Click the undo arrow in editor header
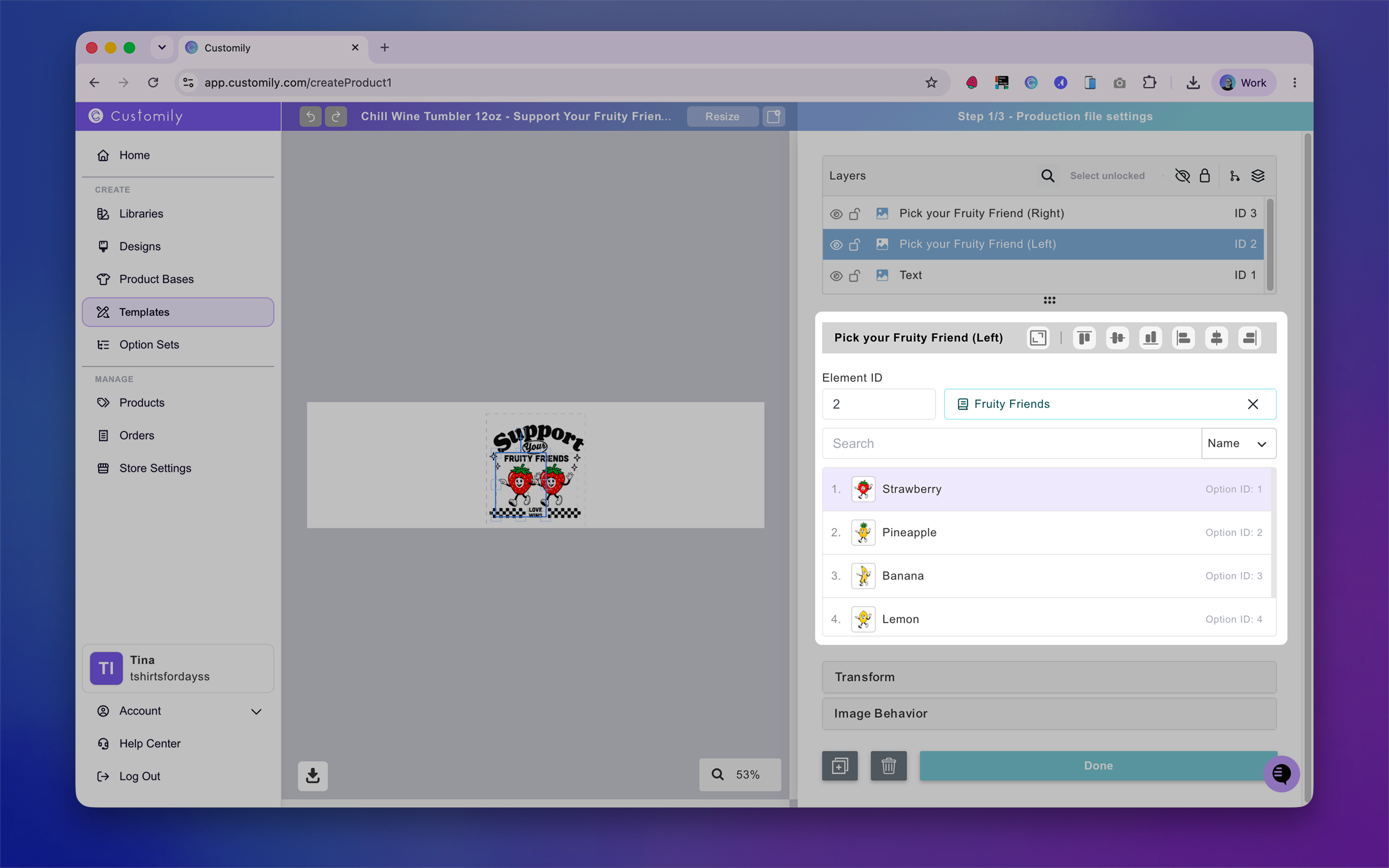The height and width of the screenshot is (868, 1389). pyautogui.click(x=310, y=117)
